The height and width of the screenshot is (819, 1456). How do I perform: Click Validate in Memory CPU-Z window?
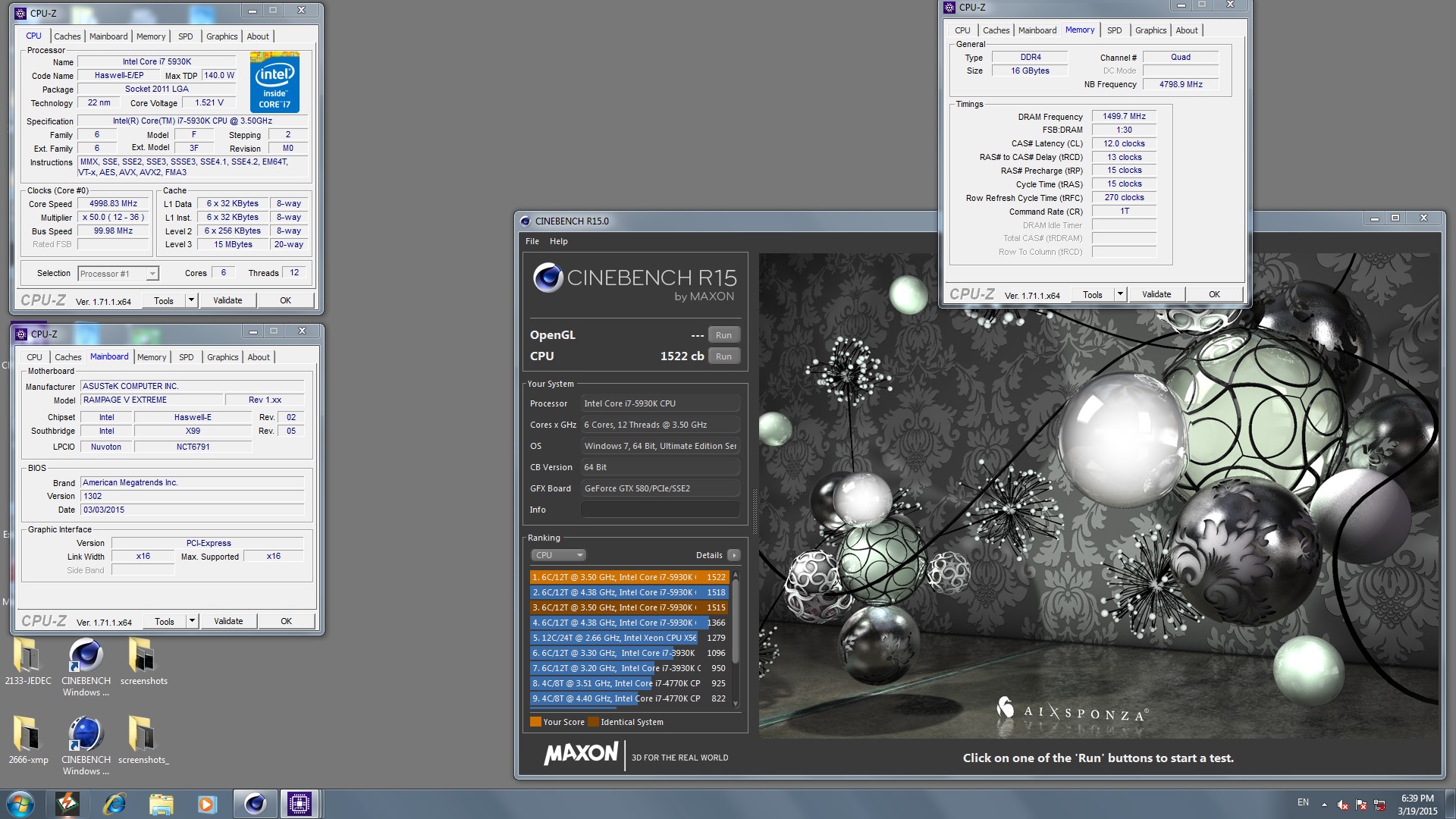click(x=1156, y=294)
